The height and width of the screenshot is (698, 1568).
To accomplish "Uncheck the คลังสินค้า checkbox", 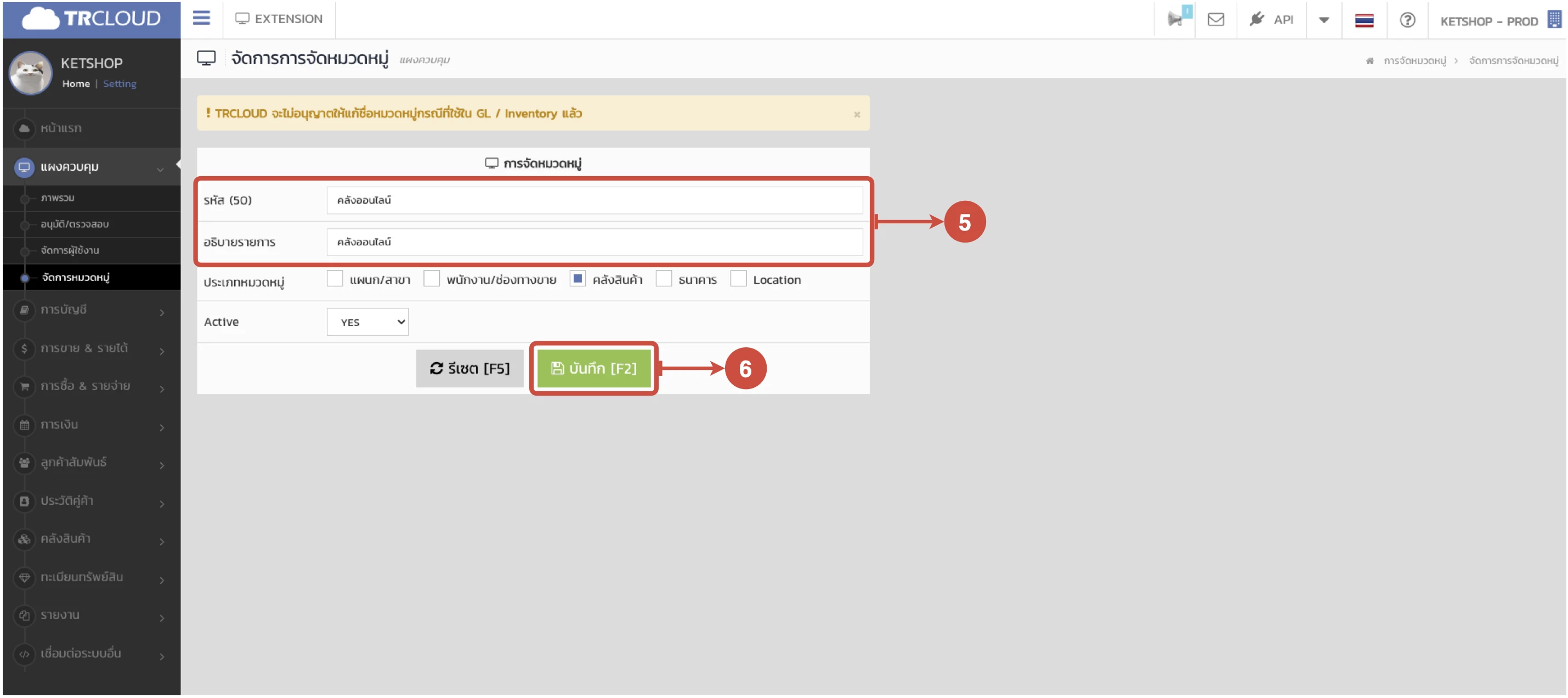I will [x=578, y=279].
